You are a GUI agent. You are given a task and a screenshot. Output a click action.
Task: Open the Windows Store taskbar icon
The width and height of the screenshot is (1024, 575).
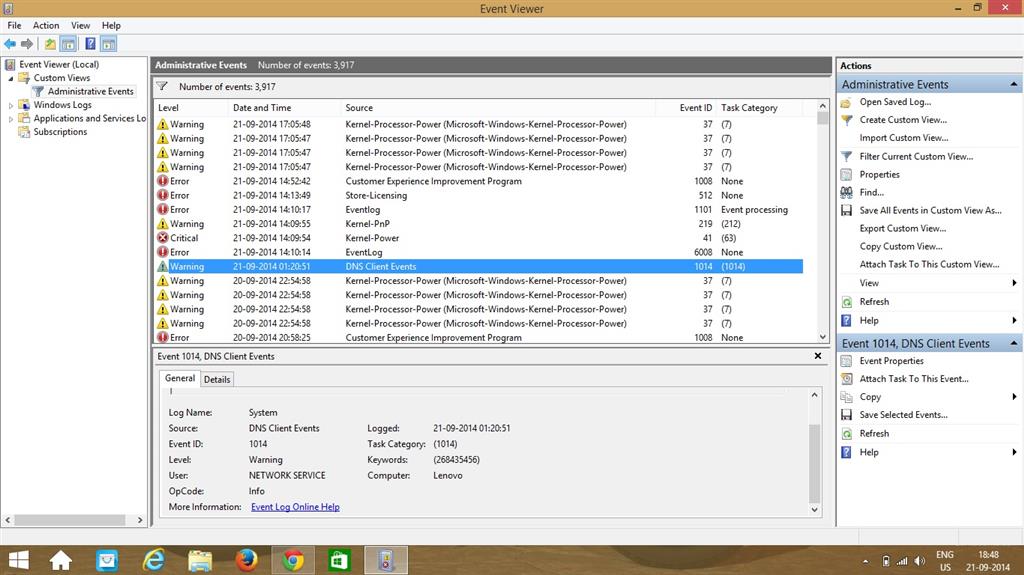[x=339, y=560]
